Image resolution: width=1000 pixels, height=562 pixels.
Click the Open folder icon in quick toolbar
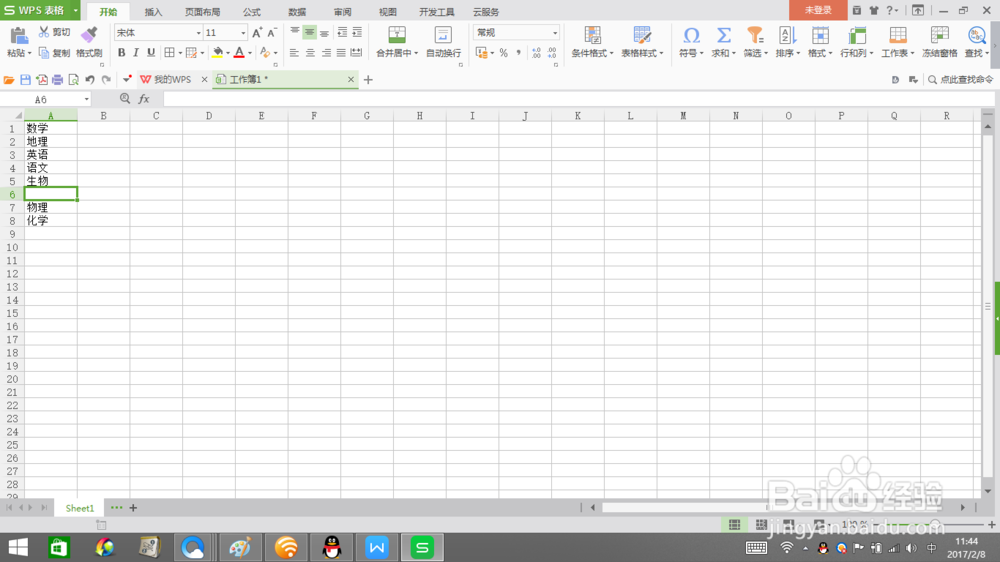coord(9,80)
